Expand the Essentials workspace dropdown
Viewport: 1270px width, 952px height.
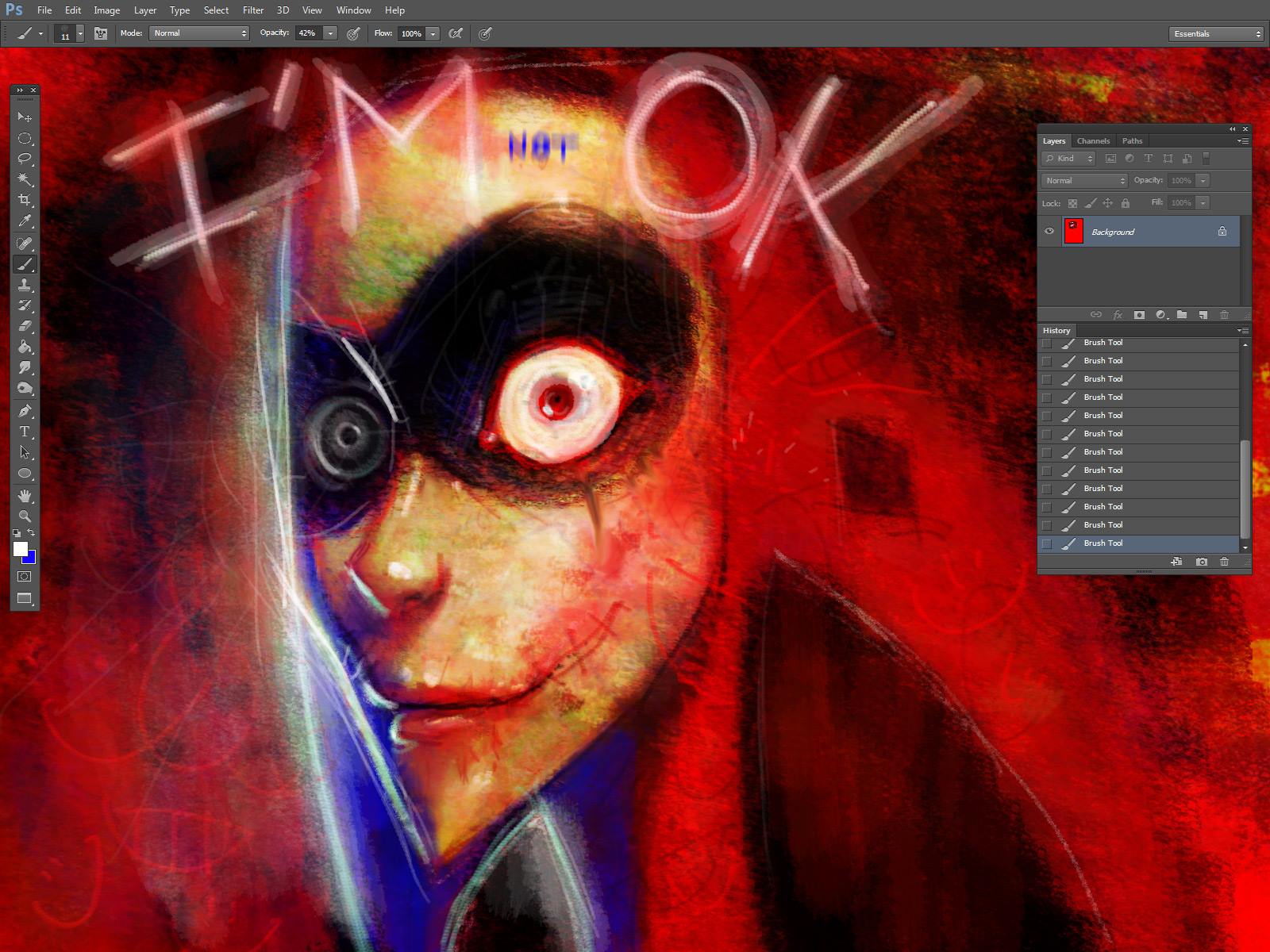click(x=1216, y=33)
